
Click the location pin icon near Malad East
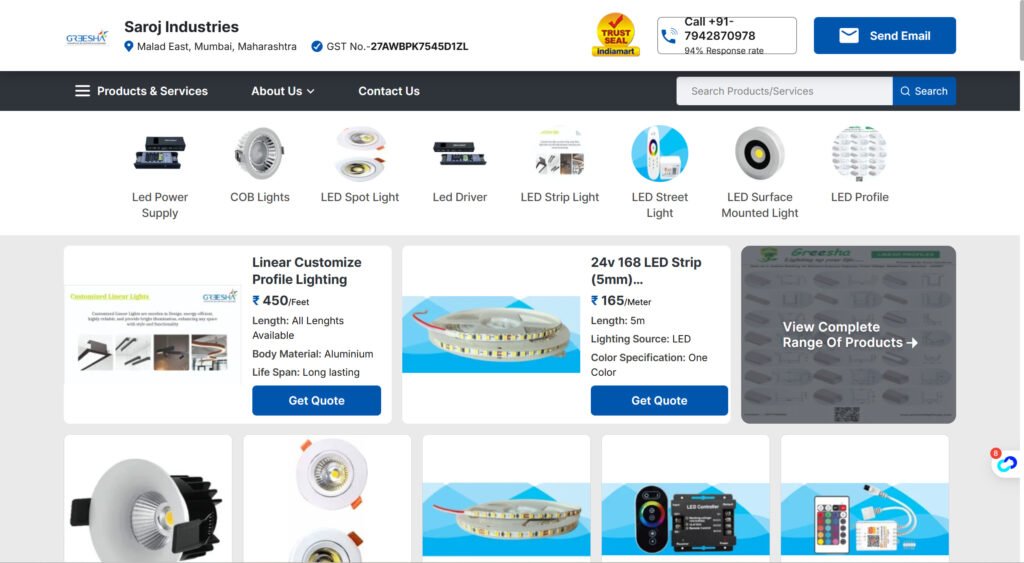coord(129,46)
